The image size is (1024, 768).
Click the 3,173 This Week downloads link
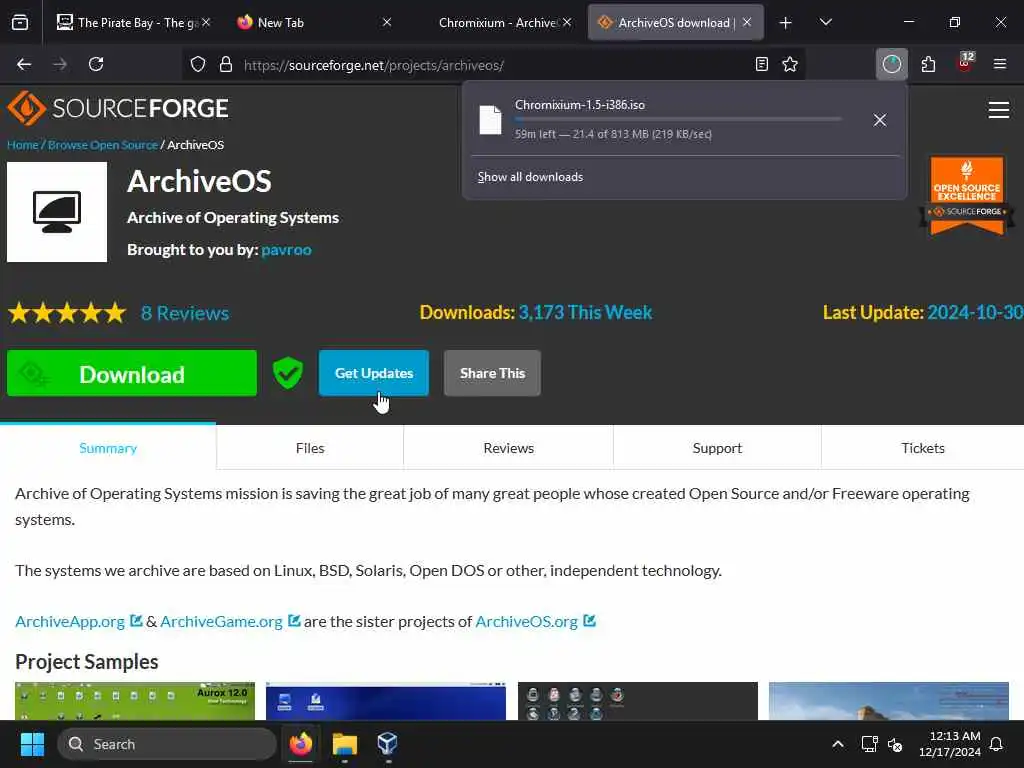tap(585, 312)
